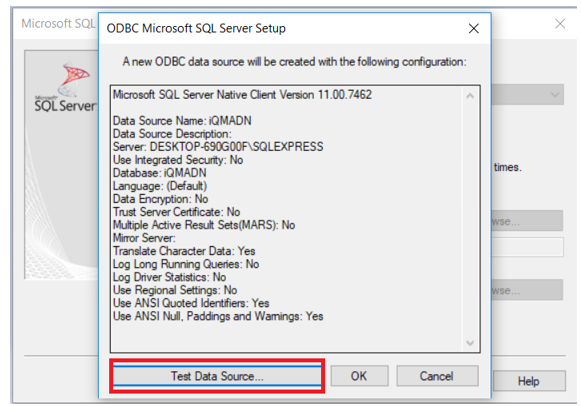The height and width of the screenshot is (406, 581).
Task: Open Help in the background wizard
Action: (x=529, y=381)
